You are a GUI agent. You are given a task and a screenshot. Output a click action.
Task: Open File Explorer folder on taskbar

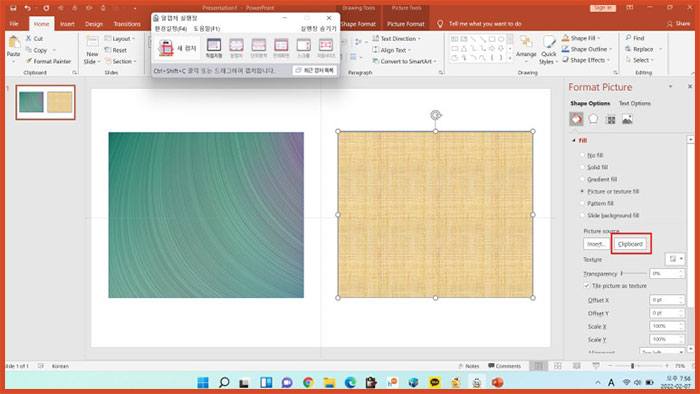coord(329,382)
